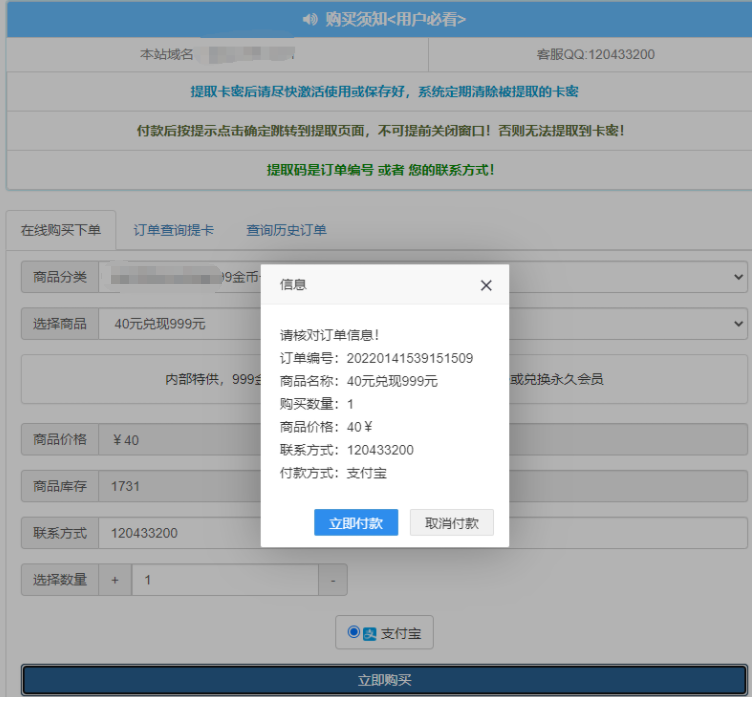Click the green 提取码是订单编号 notice
The height and width of the screenshot is (701, 752).
[381, 170]
